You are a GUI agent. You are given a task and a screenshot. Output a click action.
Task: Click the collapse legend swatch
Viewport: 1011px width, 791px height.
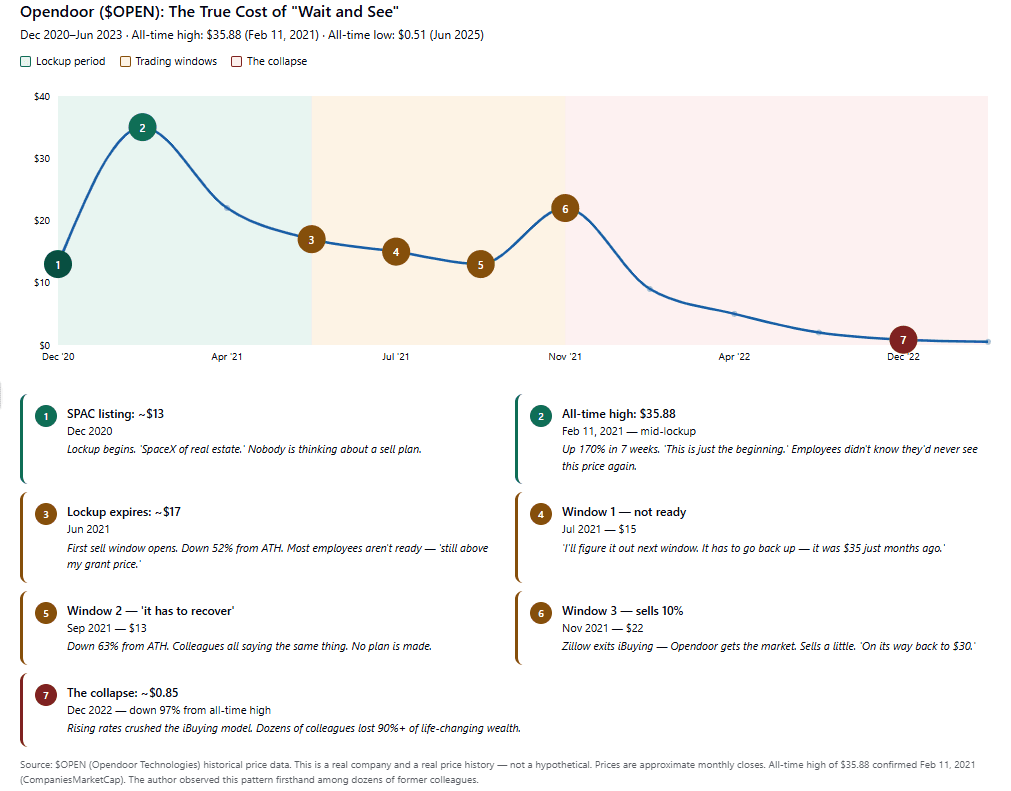[x=237, y=62]
